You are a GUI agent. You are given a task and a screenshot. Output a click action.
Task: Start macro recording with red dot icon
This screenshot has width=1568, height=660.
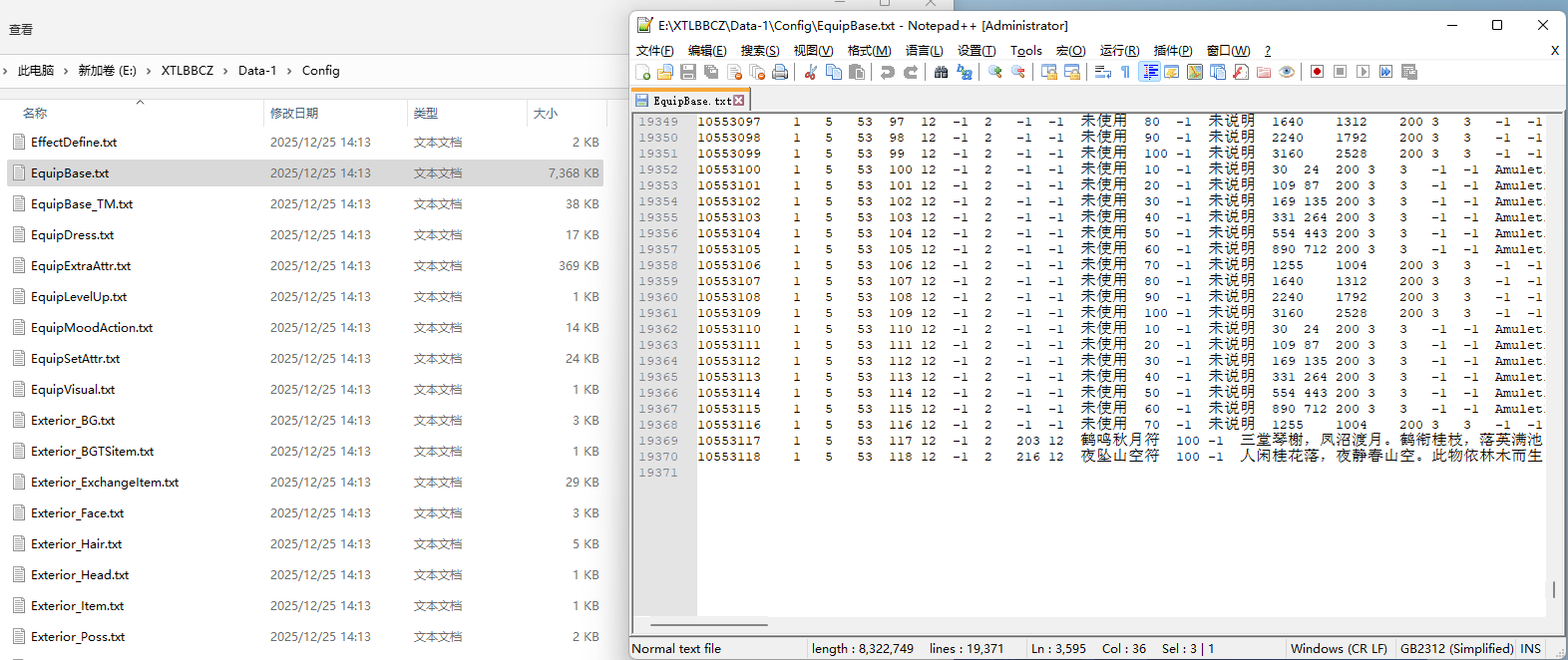pos(1317,72)
